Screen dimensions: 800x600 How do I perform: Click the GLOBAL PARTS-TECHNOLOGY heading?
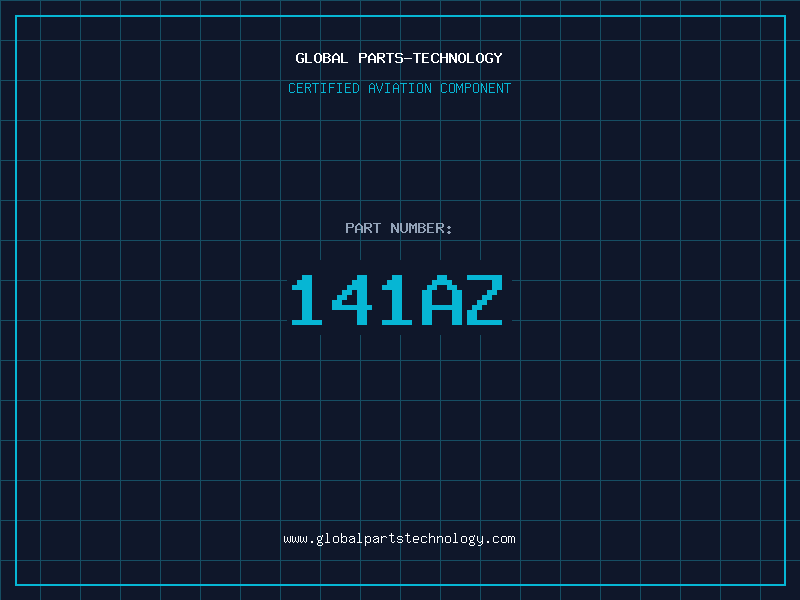[x=399, y=58]
